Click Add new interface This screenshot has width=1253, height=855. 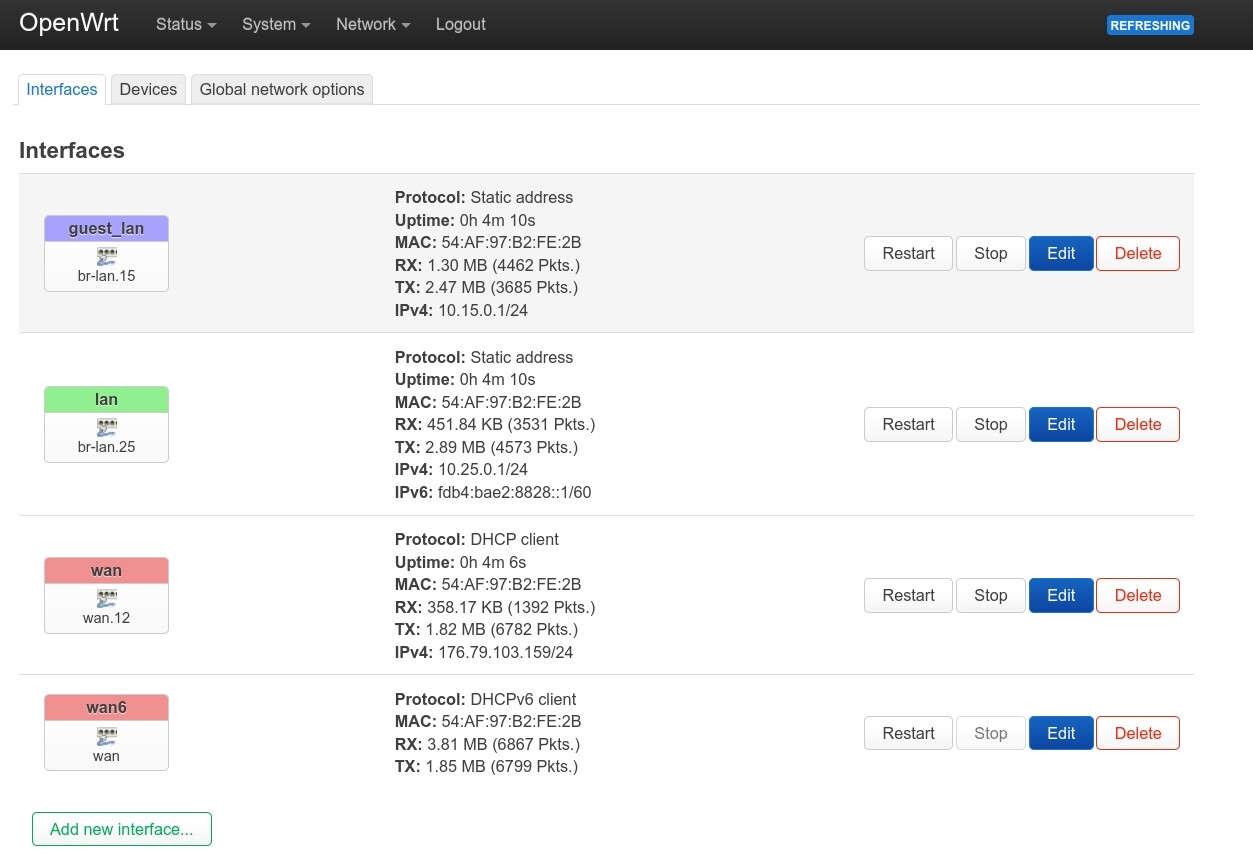pos(121,828)
